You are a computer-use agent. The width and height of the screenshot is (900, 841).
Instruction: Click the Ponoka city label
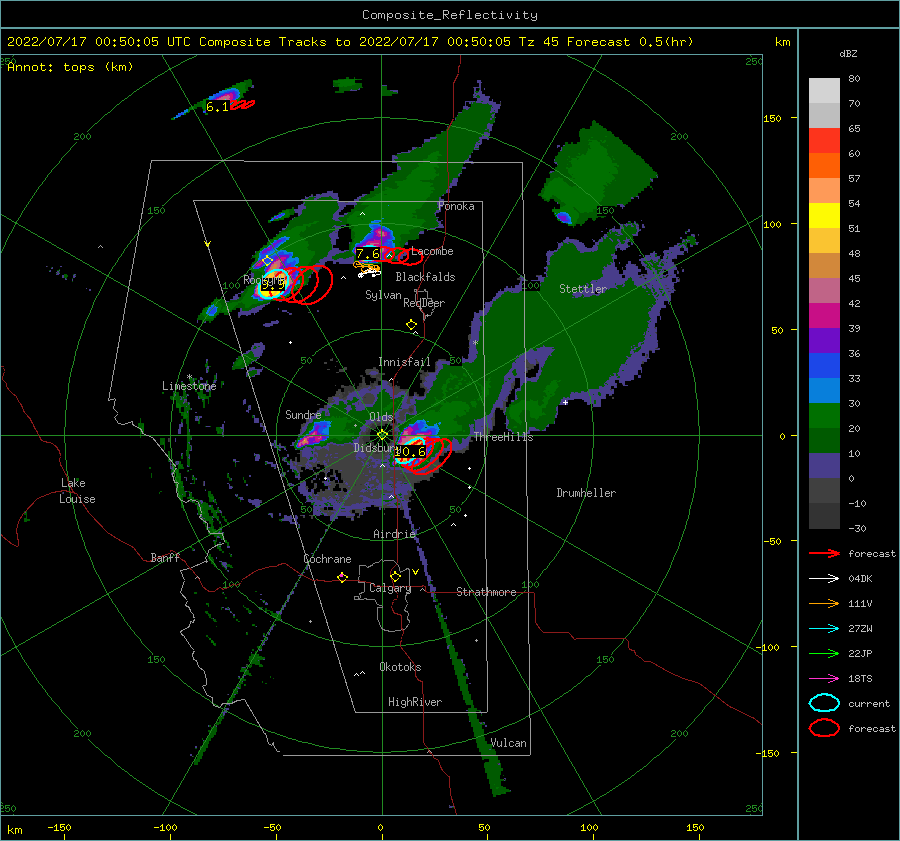tap(456, 206)
